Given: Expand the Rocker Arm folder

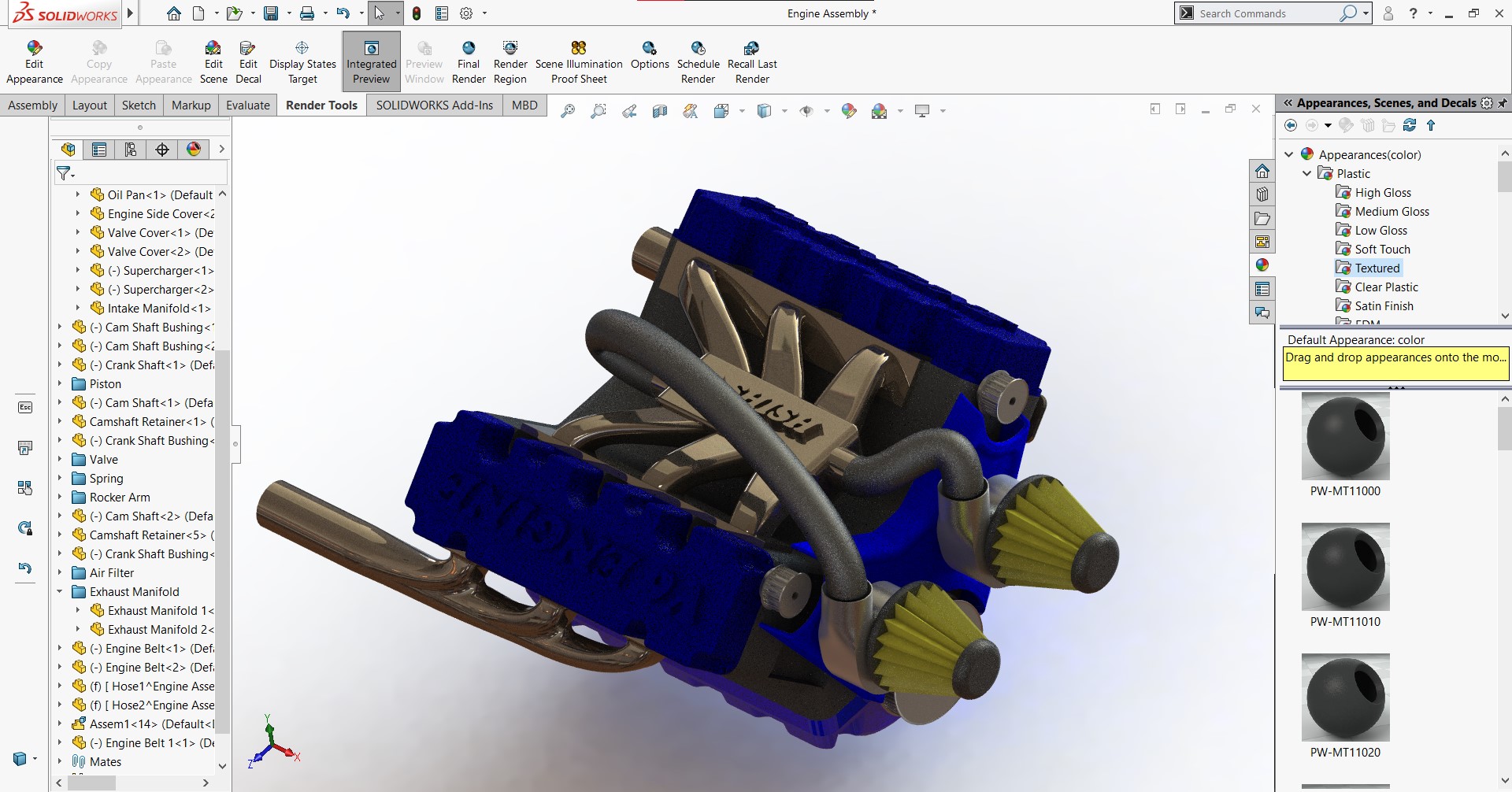Looking at the screenshot, I should coord(60,497).
